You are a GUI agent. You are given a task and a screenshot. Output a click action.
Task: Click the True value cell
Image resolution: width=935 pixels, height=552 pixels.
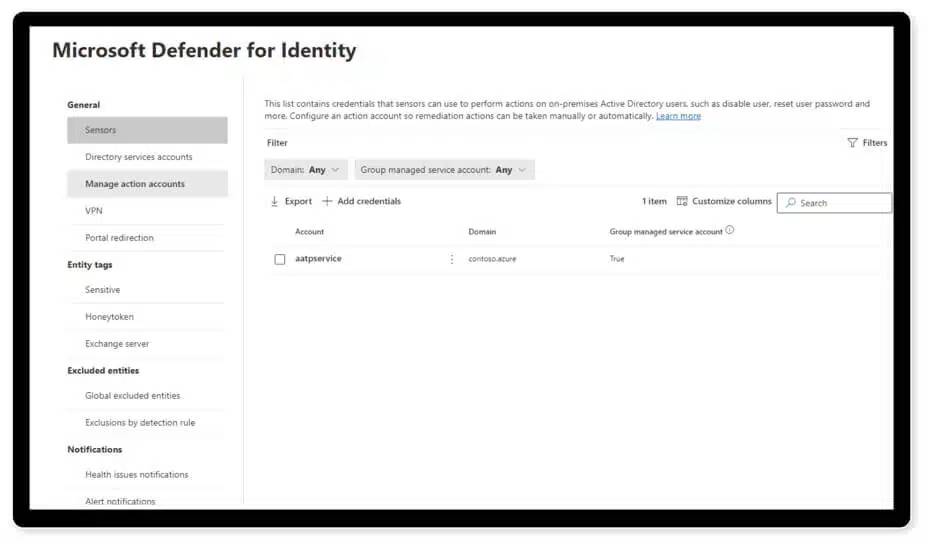pos(617,259)
